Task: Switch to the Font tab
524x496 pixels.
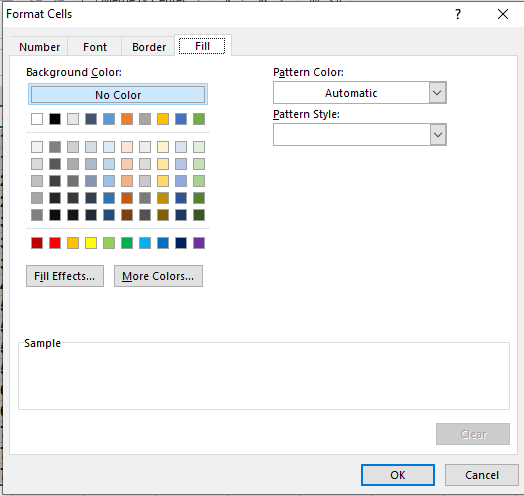Action: [95, 47]
